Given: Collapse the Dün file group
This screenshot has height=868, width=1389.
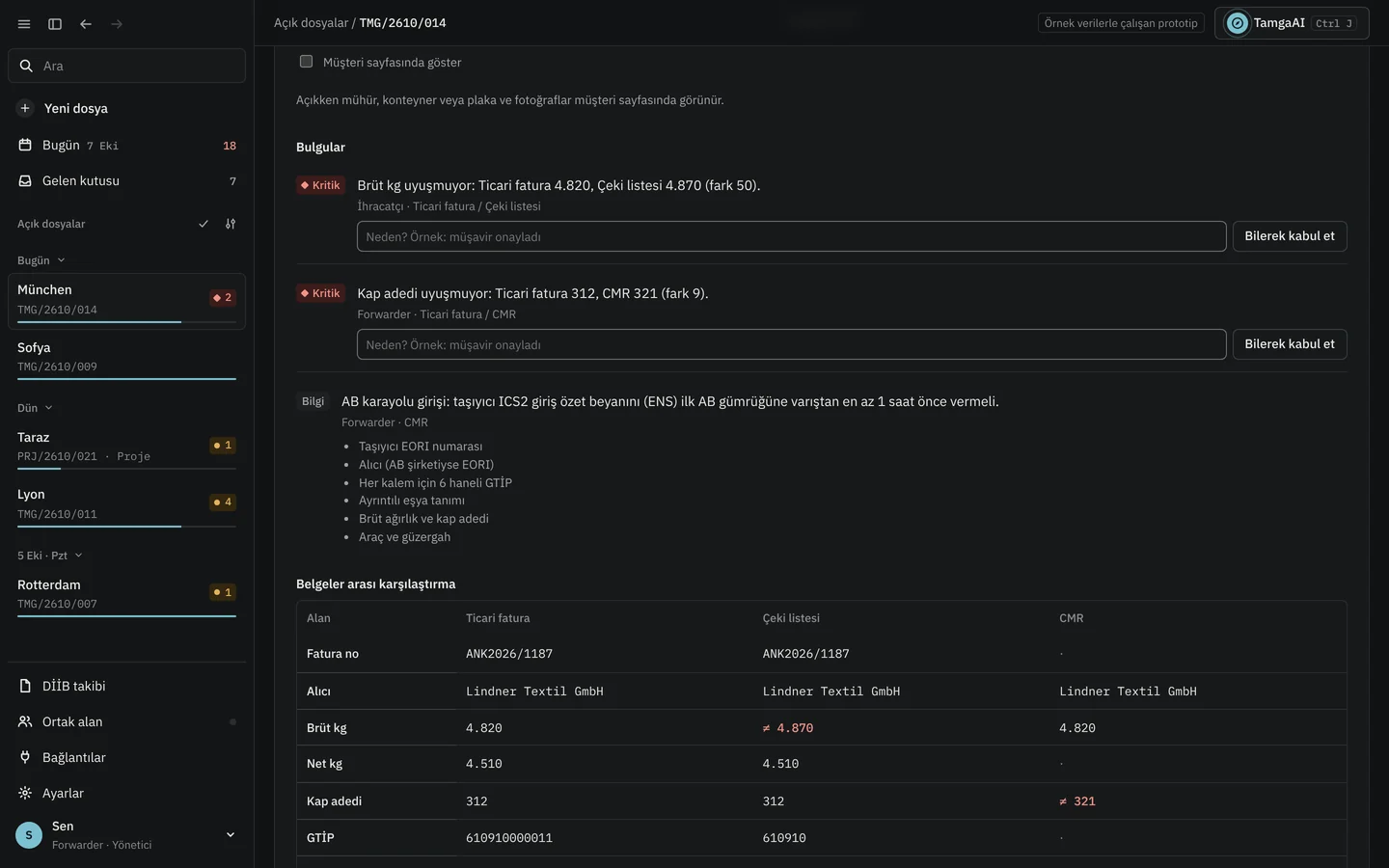Looking at the screenshot, I should click(x=36, y=408).
